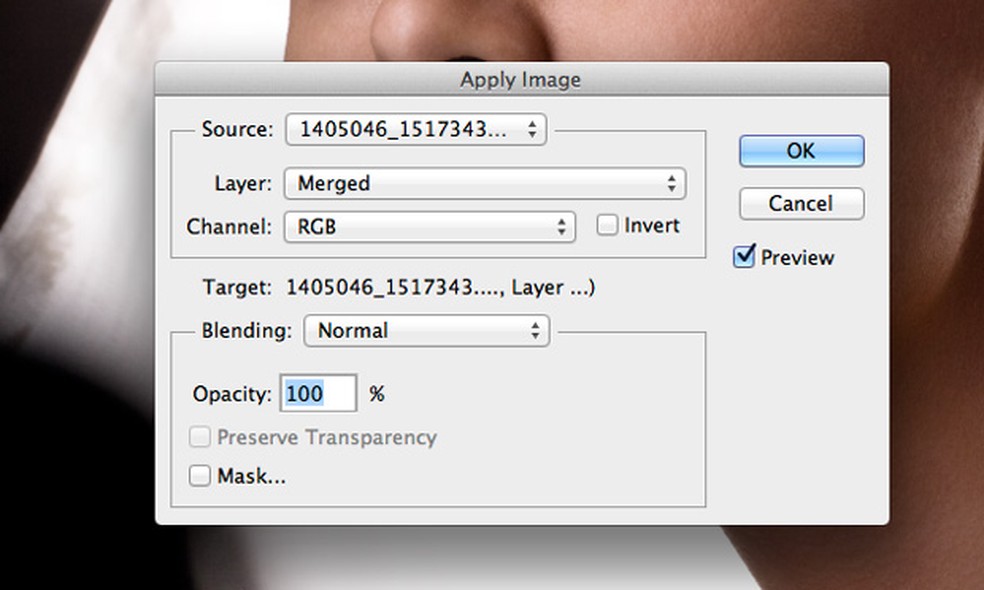Uncheck the Preview checkbox

pos(744,256)
